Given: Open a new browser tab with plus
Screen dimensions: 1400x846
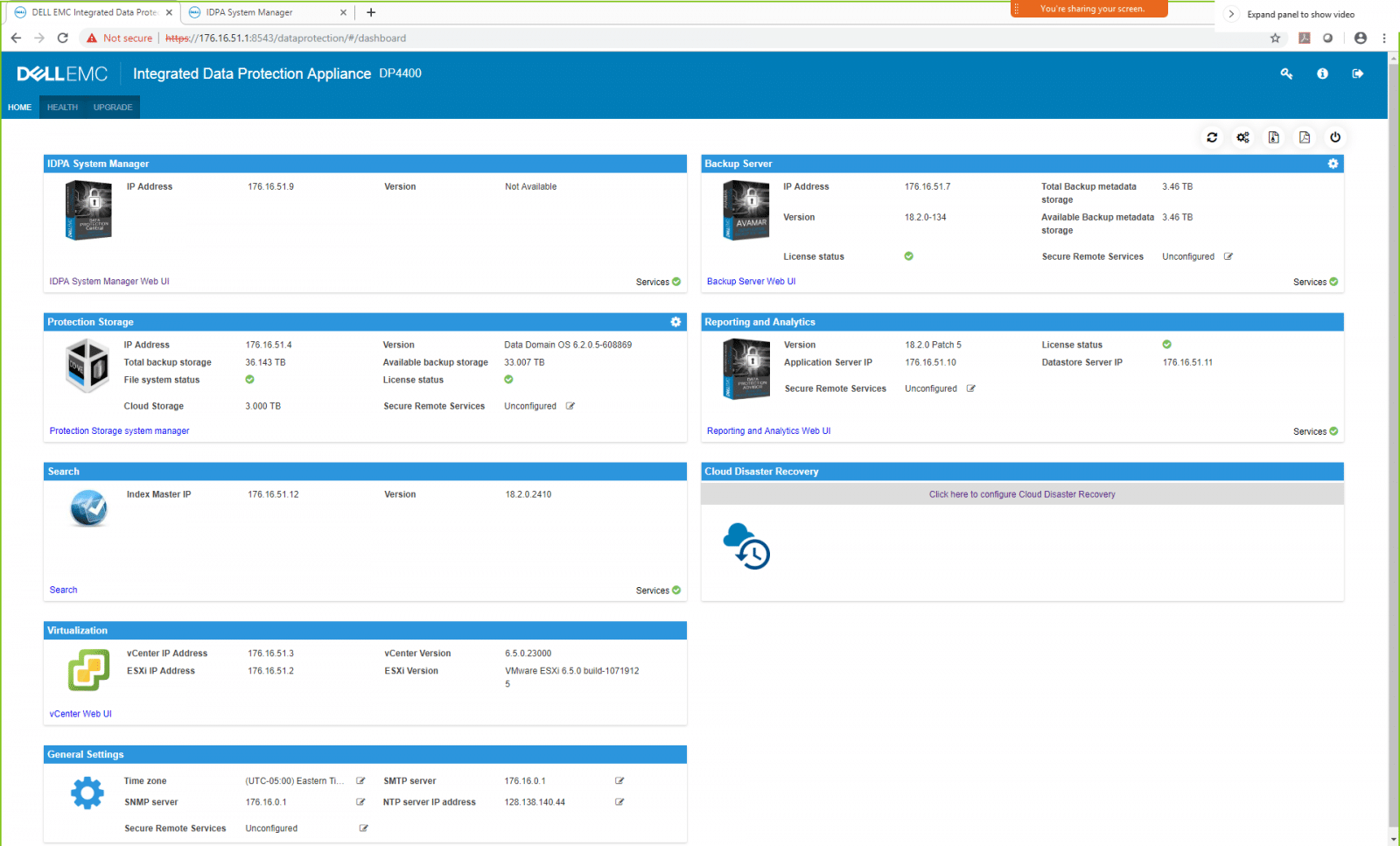Looking at the screenshot, I should (x=371, y=12).
